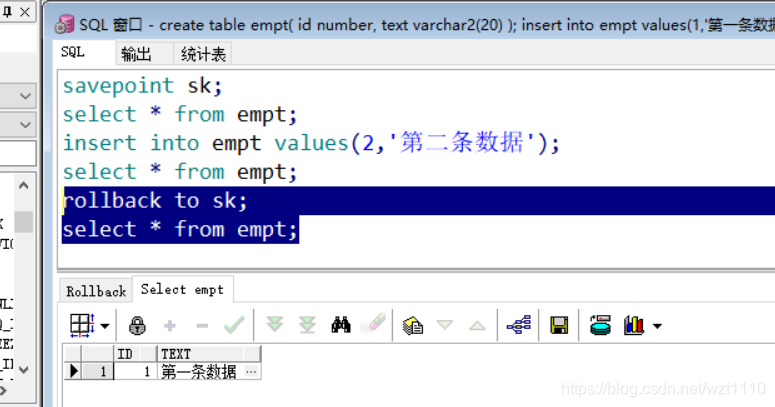The height and width of the screenshot is (407, 775).
Task: Click the up triangle previous record icon
Action: (477, 325)
